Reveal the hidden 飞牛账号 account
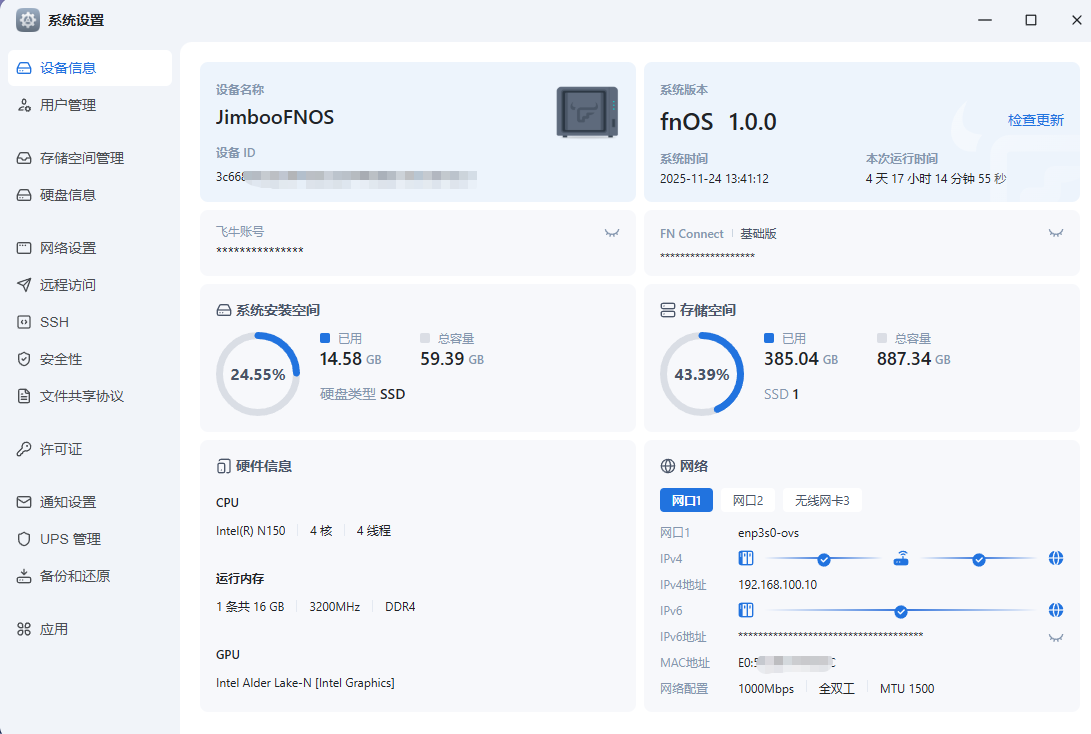 tap(612, 232)
